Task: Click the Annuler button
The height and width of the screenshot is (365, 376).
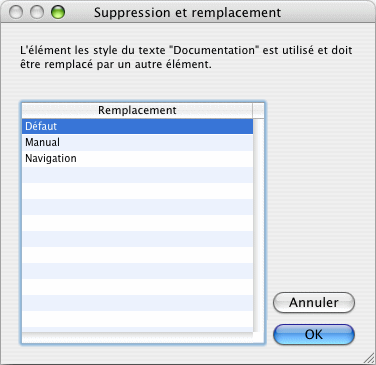Action: [x=314, y=303]
